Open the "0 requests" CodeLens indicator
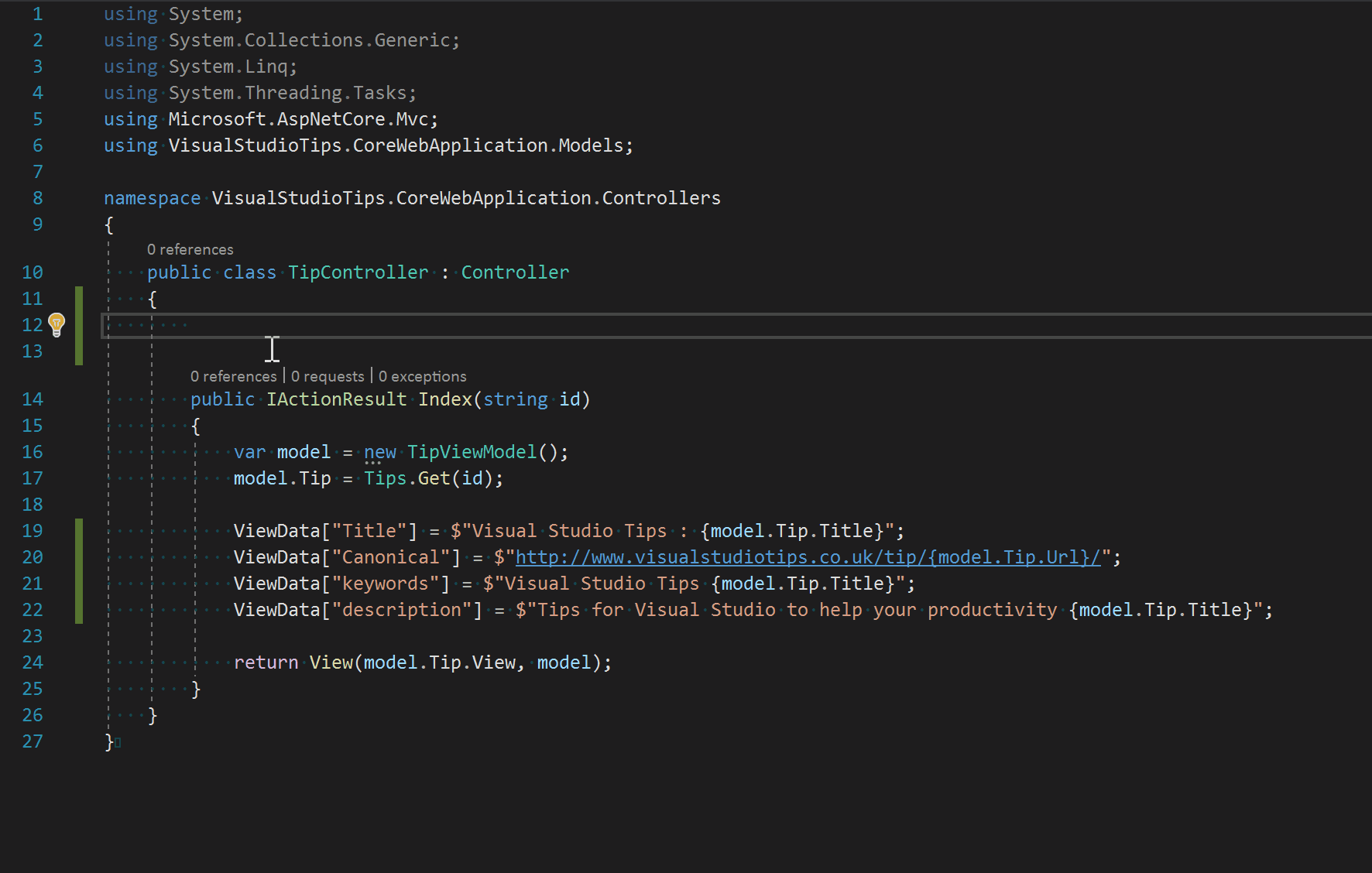This screenshot has width=1372, height=873. pyautogui.click(x=328, y=376)
